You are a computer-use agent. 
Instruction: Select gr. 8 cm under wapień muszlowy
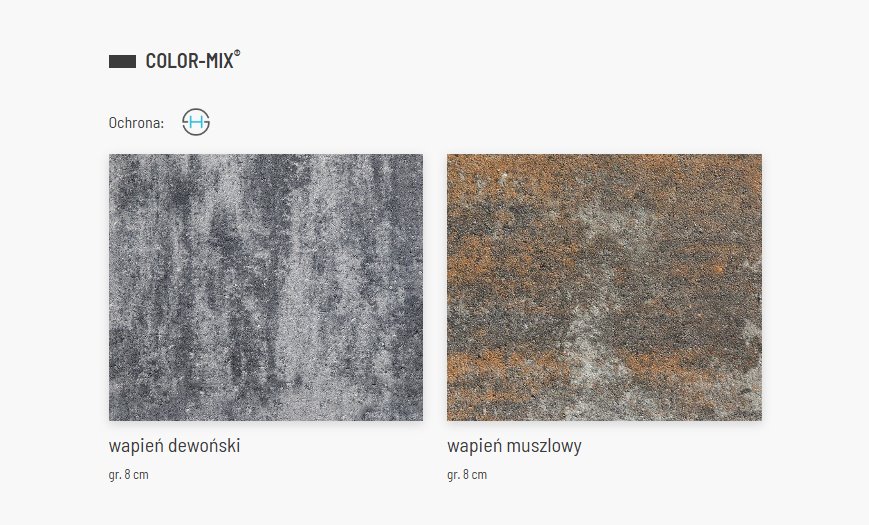pyautogui.click(x=467, y=475)
